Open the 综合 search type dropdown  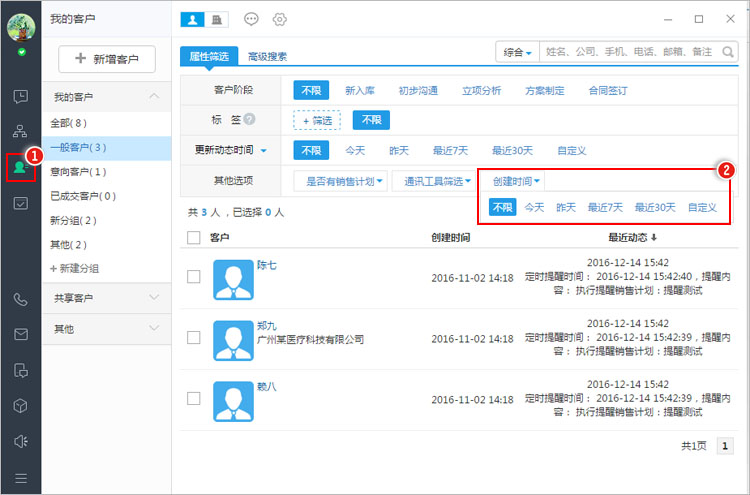518,52
